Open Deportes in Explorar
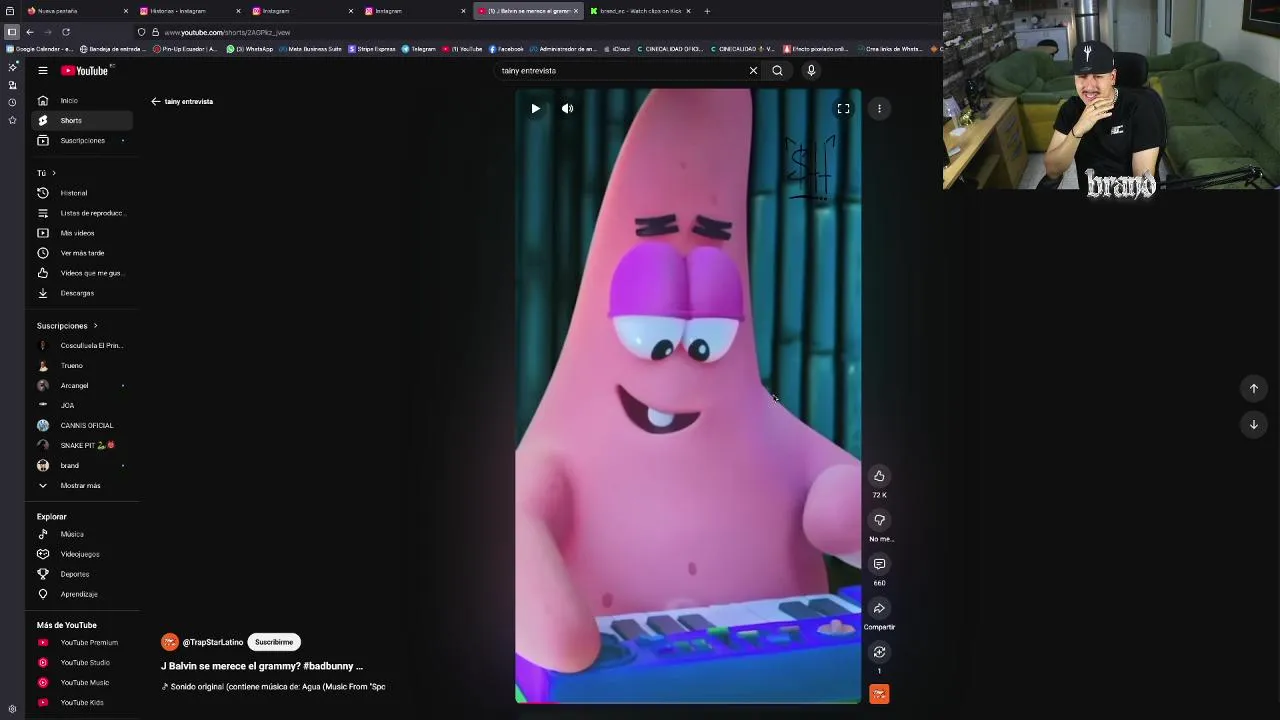This screenshot has height=720, width=1280. pos(80,574)
